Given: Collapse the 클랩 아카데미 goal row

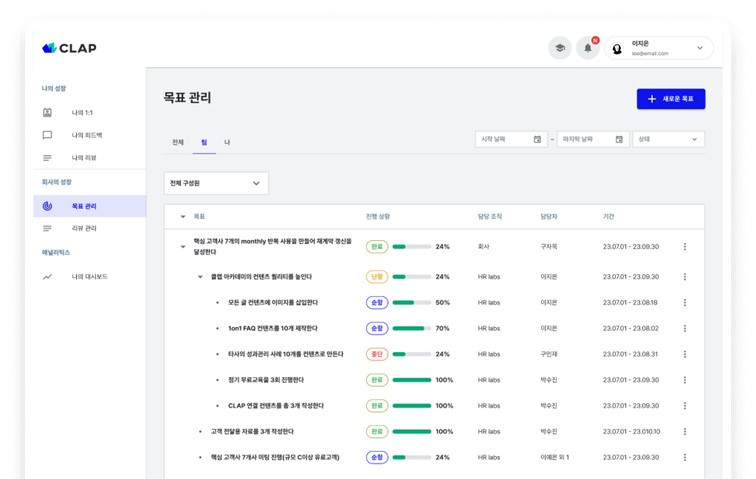Looking at the screenshot, I should click(200, 277).
